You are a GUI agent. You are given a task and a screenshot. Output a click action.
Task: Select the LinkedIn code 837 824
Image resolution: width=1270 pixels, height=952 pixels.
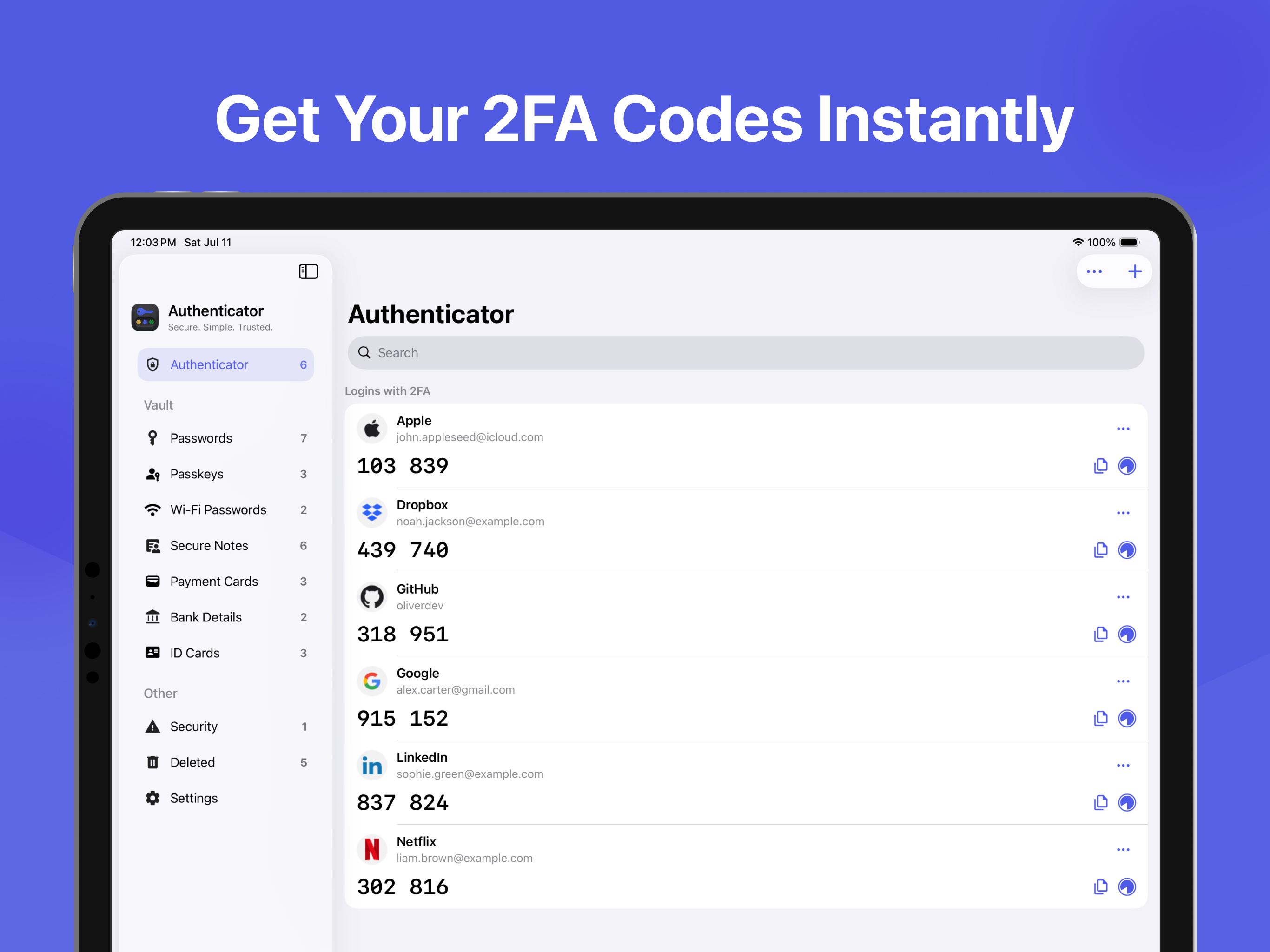tap(403, 802)
